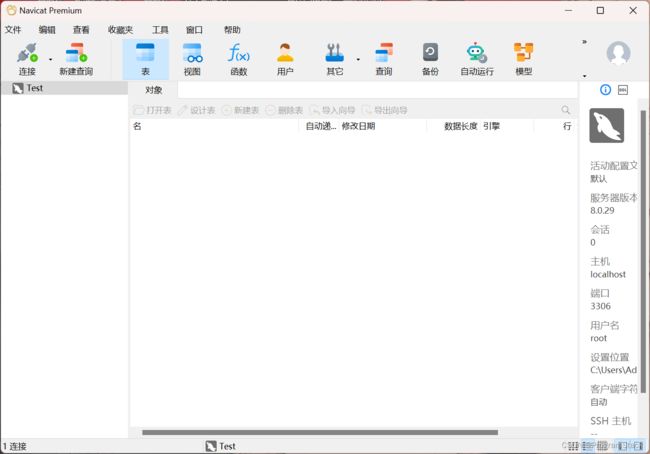Click the localhost host value

click(x=608, y=274)
